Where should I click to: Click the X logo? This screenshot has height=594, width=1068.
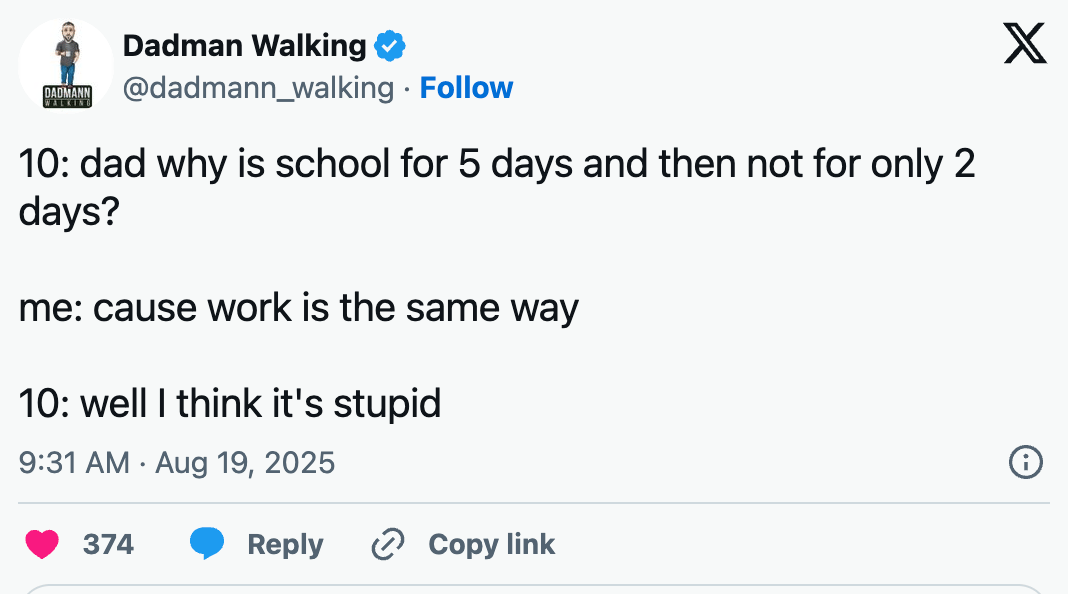(x=1025, y=45)
